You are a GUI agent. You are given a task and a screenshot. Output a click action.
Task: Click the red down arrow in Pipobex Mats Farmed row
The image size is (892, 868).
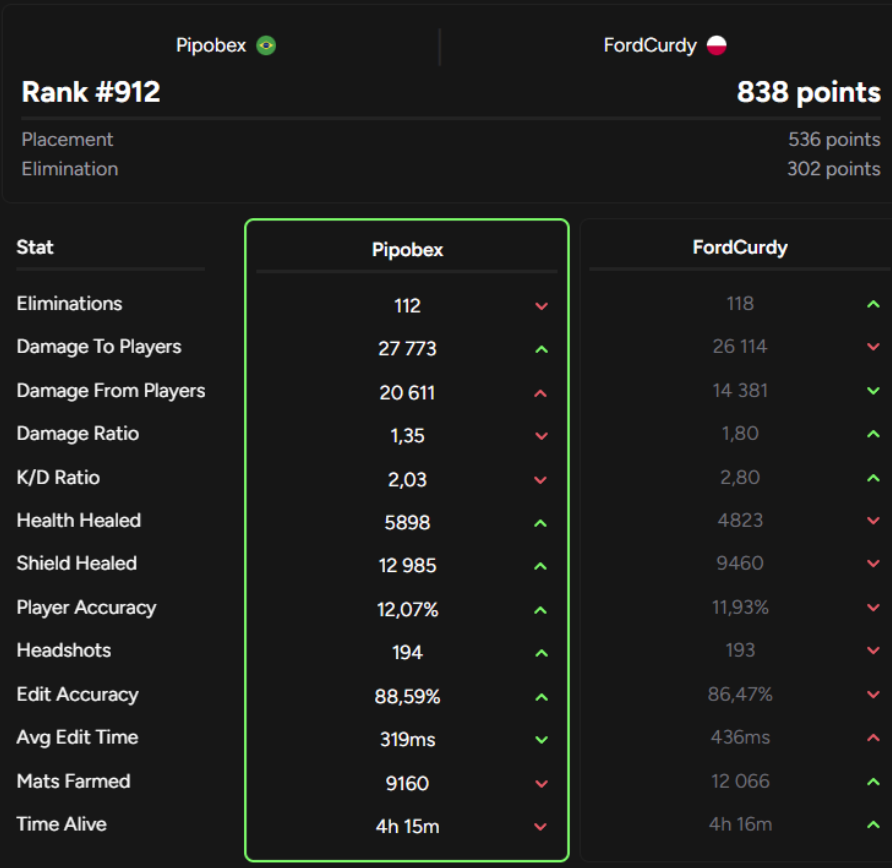click(x=541, y=784)
